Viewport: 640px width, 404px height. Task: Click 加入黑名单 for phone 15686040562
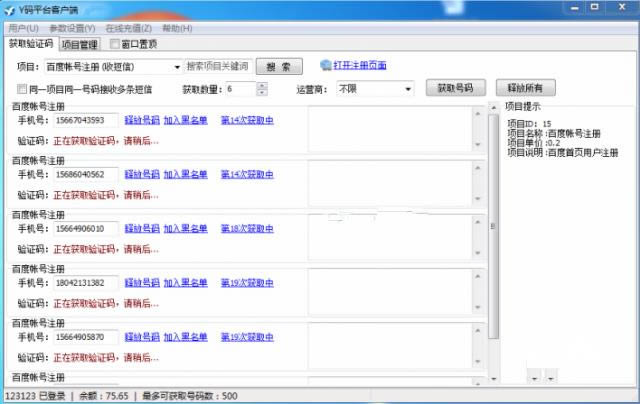(185, 174)
